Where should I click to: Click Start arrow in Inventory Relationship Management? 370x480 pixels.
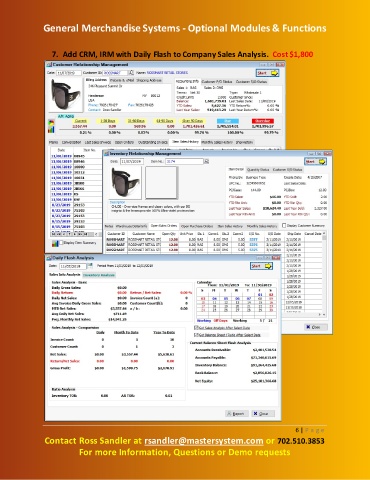point(315,161)
